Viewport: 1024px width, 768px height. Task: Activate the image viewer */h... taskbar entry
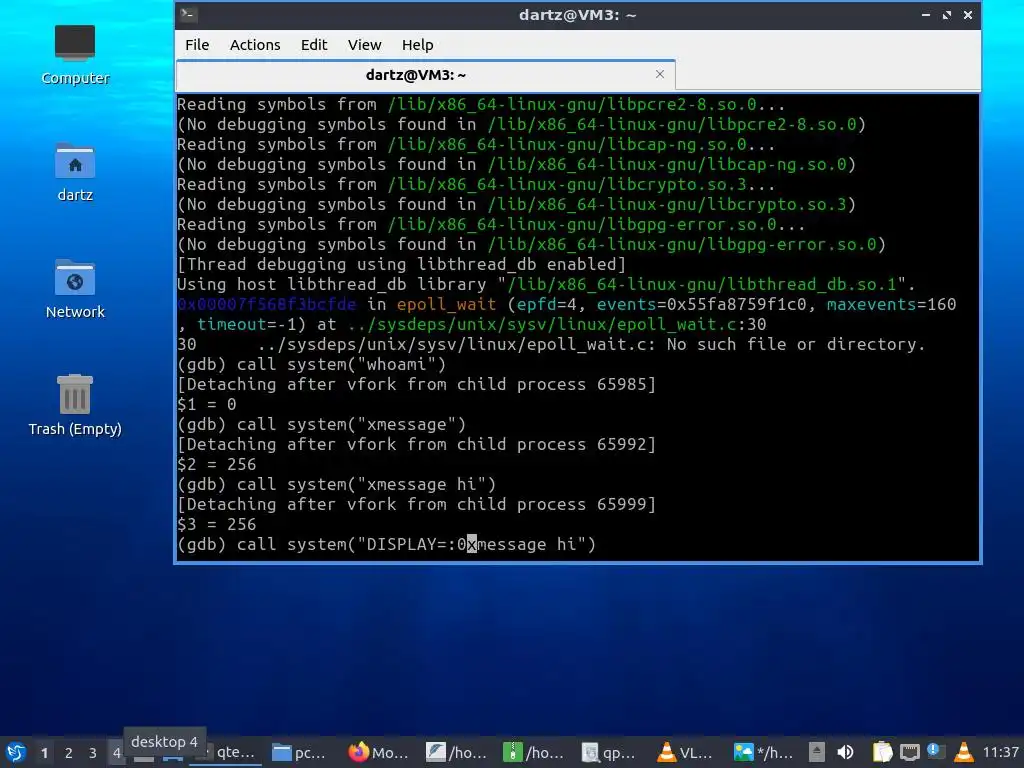click(x=764, y=753)
